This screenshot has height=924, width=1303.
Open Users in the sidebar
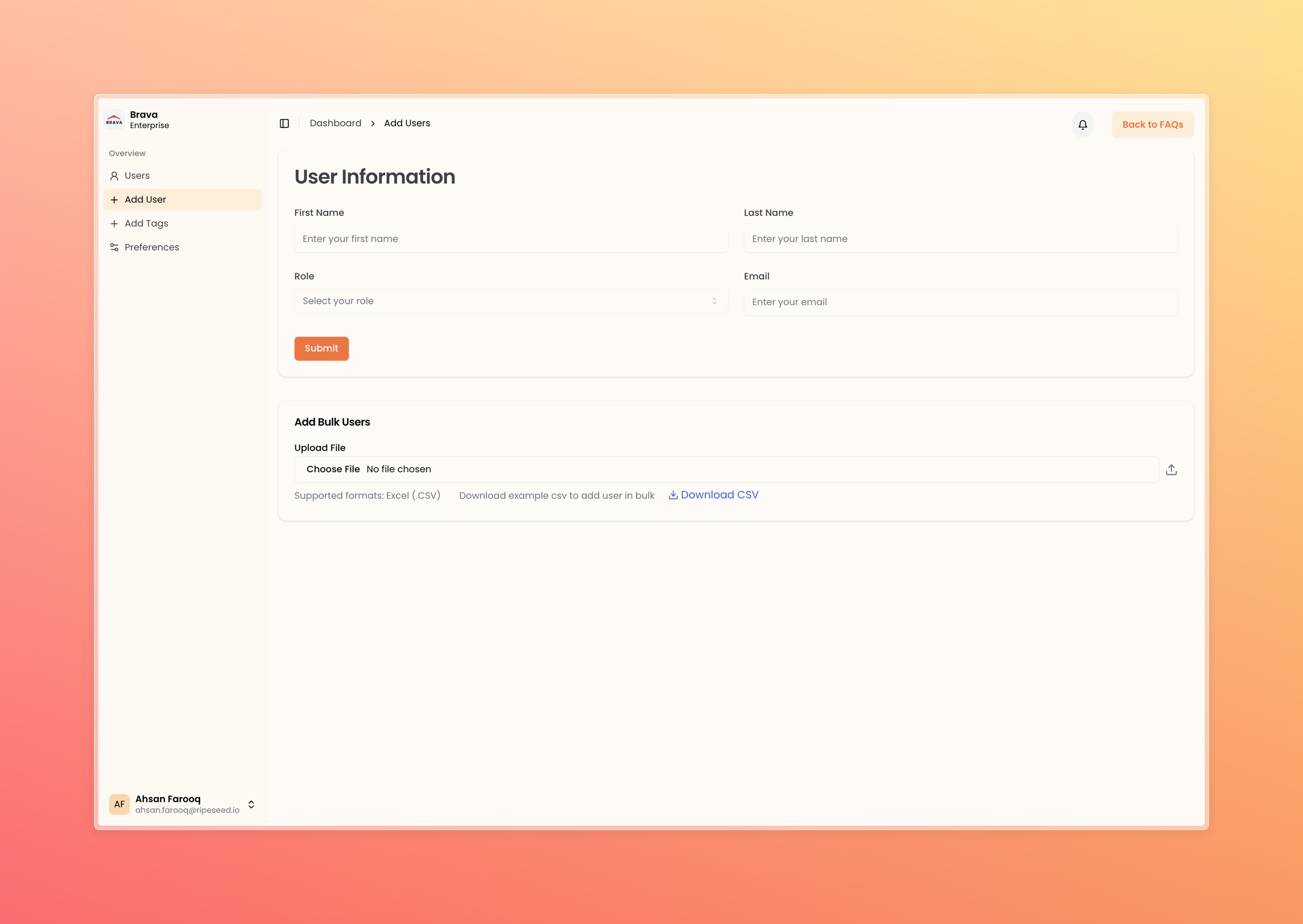click(183, 176)
